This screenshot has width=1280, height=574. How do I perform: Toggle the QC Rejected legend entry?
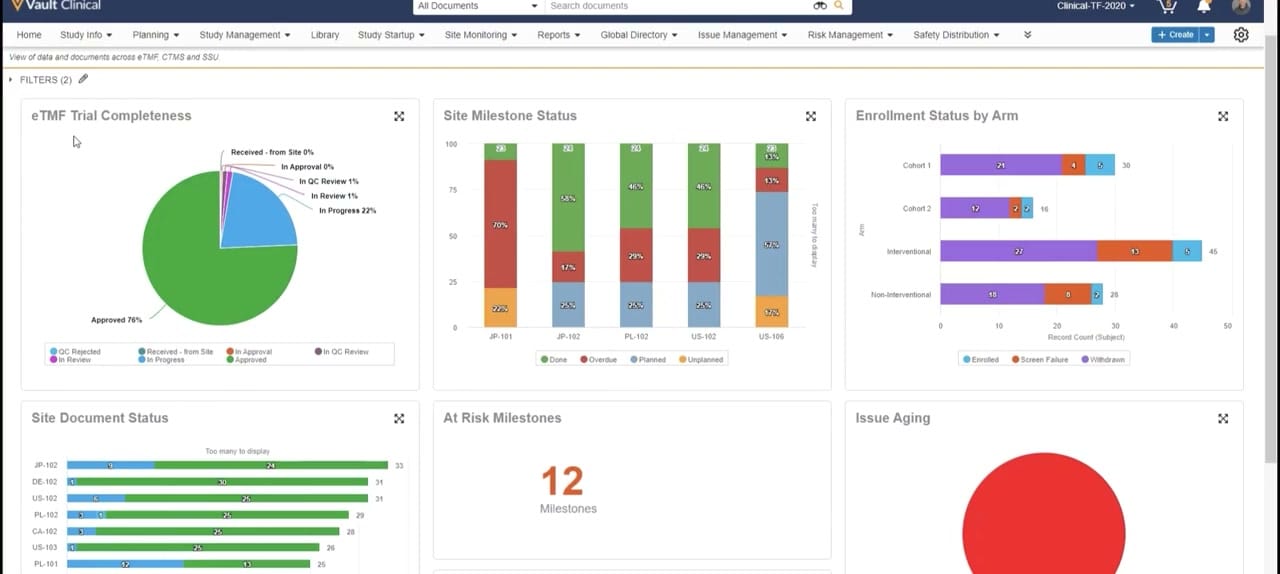[76, 351]
